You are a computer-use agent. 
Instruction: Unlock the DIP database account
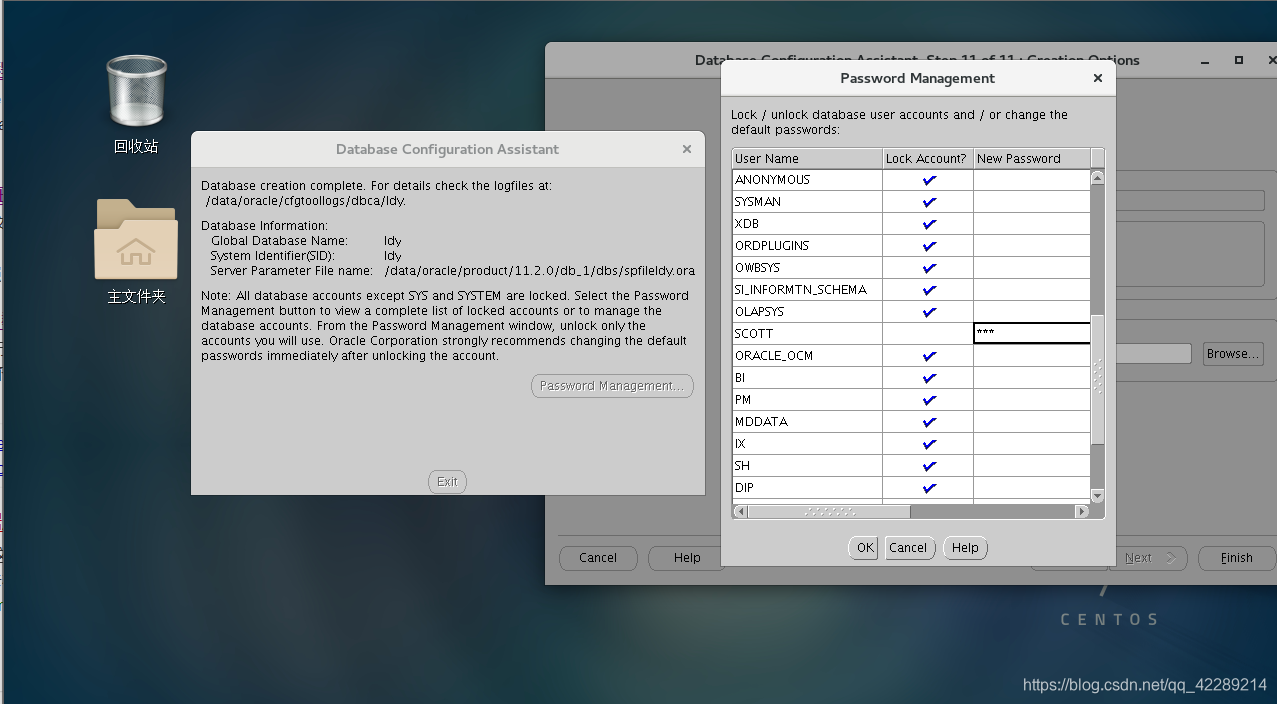click(x=927, y=487)
